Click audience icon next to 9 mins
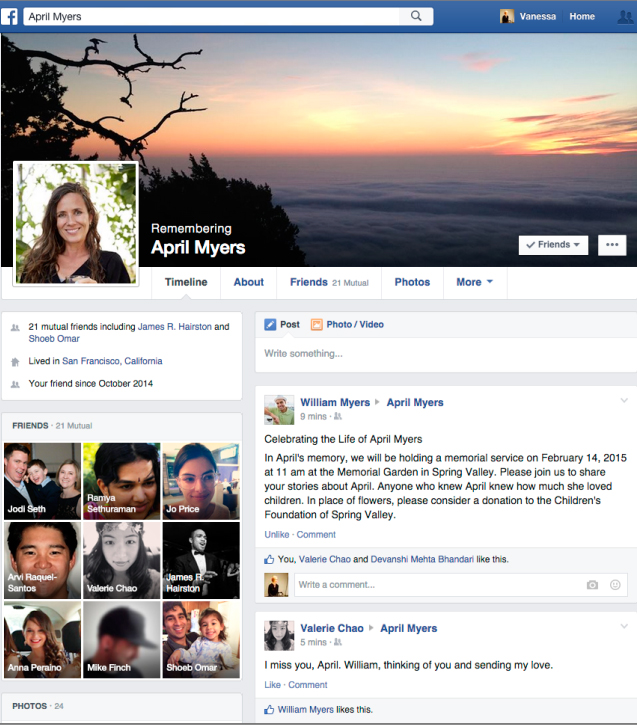 [x=338, y=416]
